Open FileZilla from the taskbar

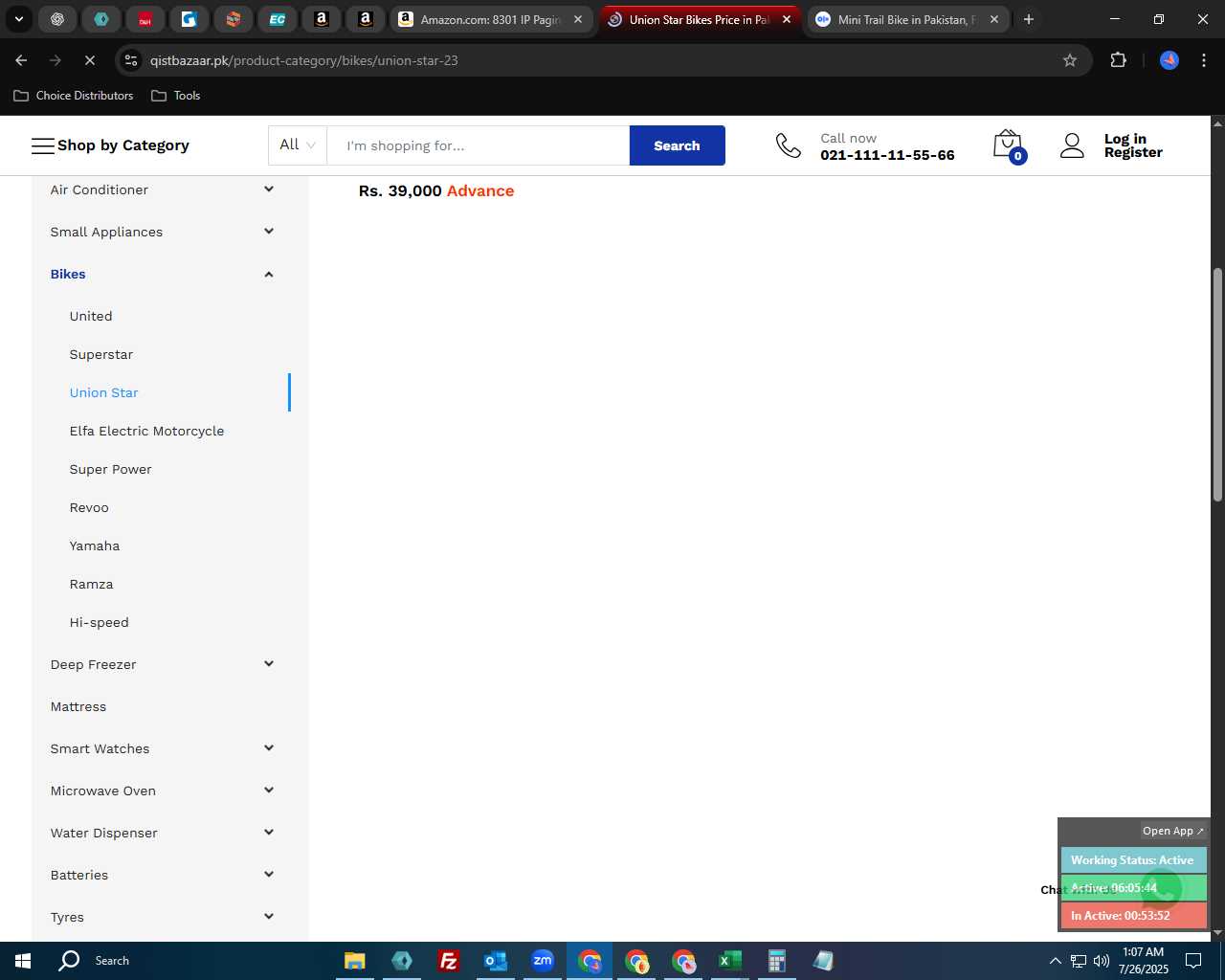tap(448, 961)
